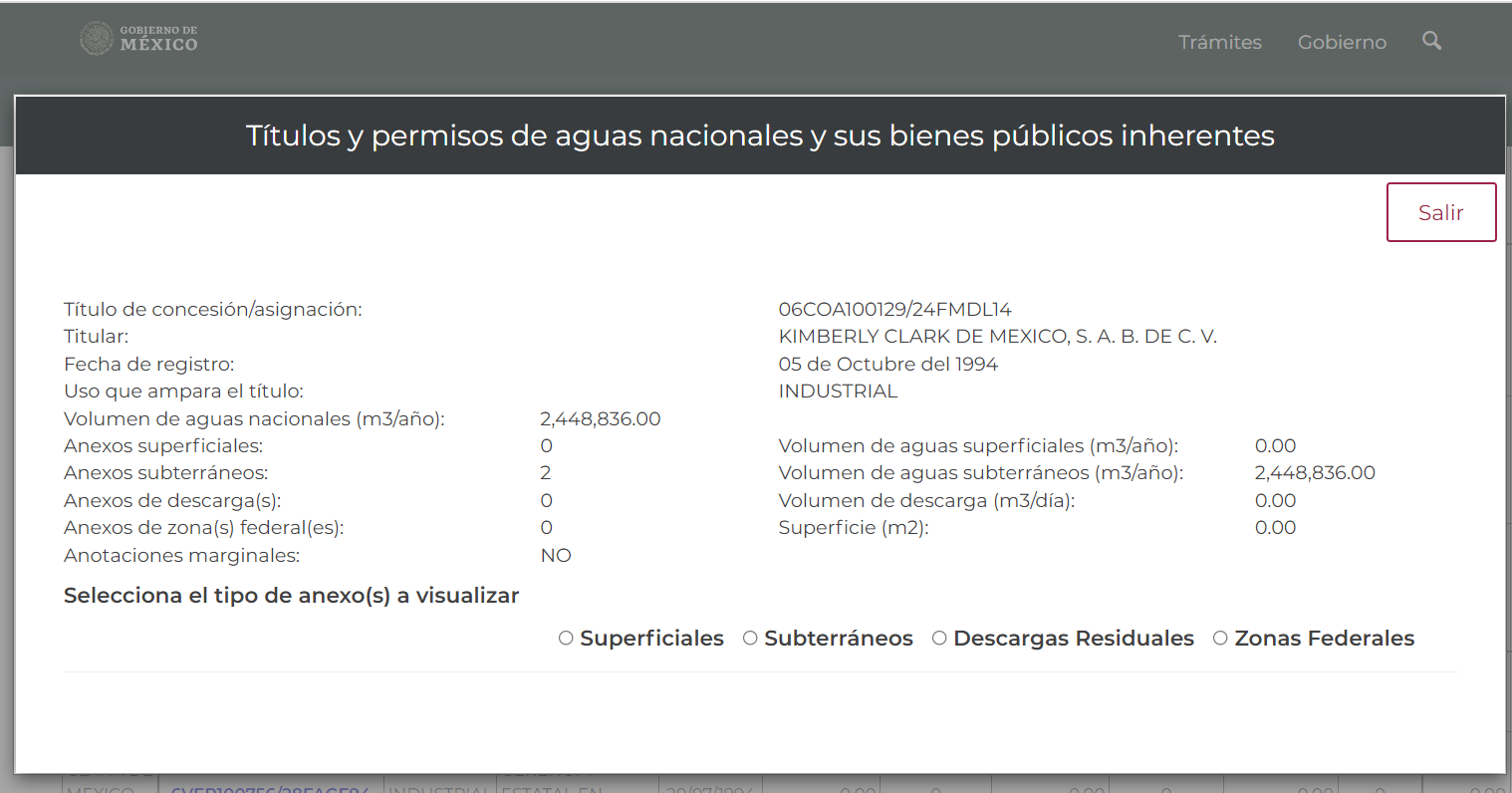Open the Trámites menu
This screenshot has width=1512, height=793.
click(1219, 42)
